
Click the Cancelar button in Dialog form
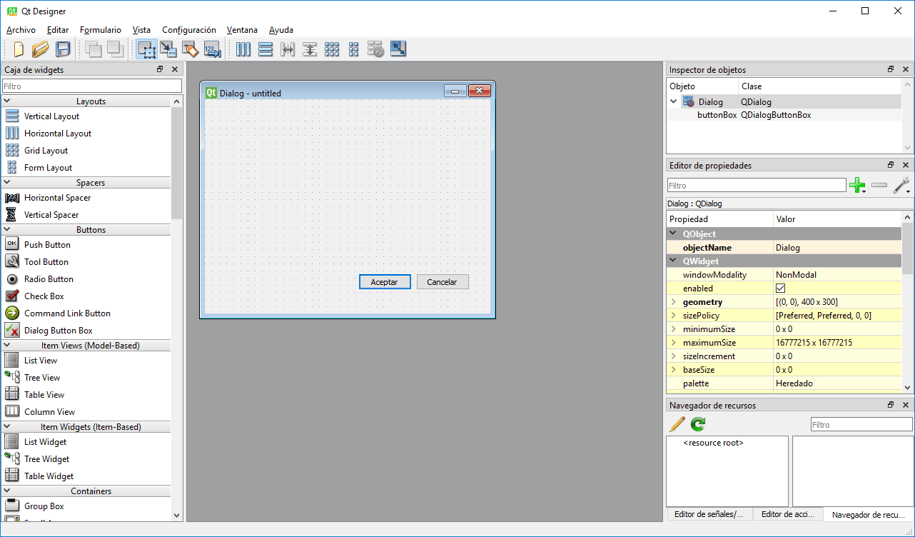tap(442, 282)
